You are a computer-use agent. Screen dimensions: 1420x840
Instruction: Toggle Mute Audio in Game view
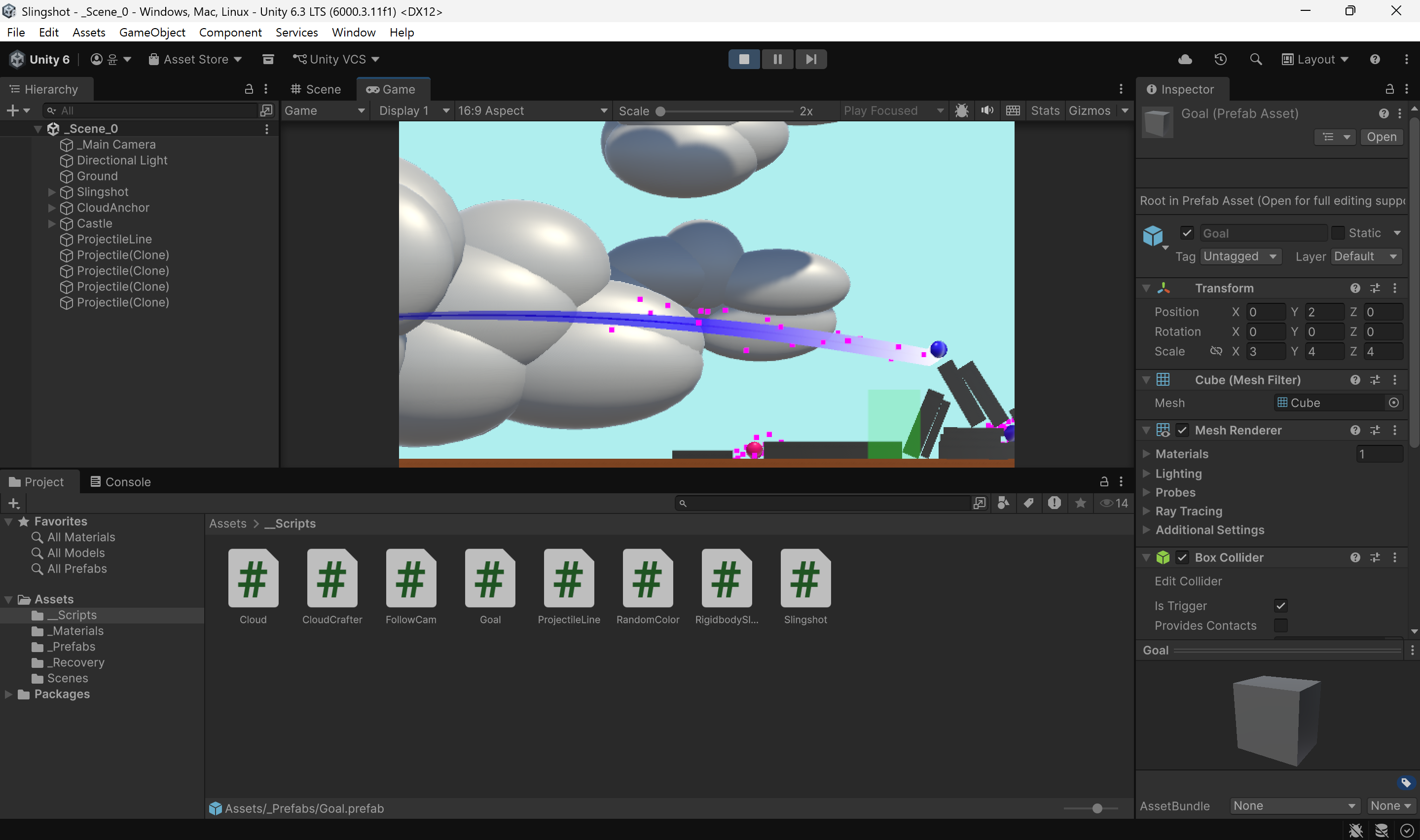987,110
